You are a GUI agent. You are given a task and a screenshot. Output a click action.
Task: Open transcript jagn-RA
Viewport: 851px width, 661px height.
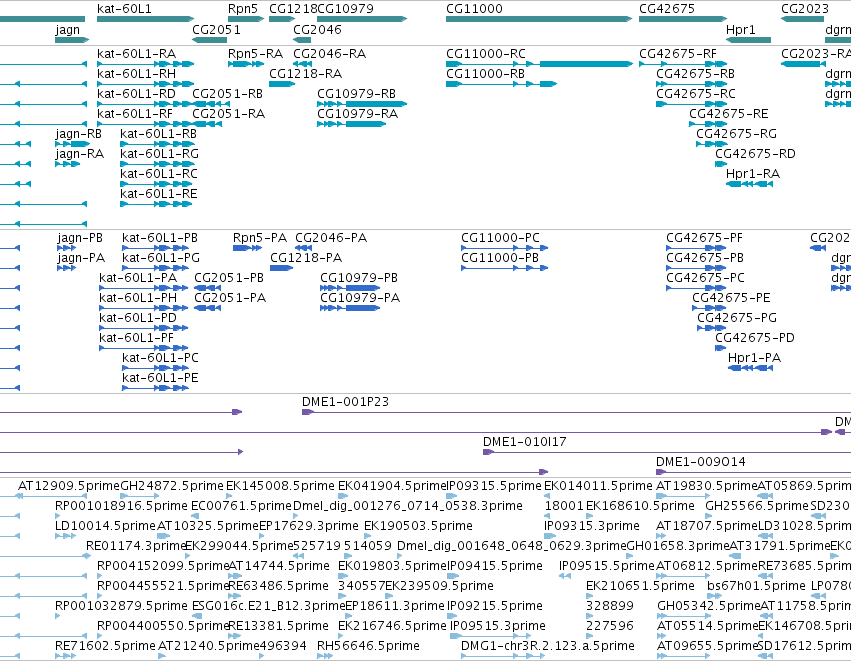(x=79, y=154)
